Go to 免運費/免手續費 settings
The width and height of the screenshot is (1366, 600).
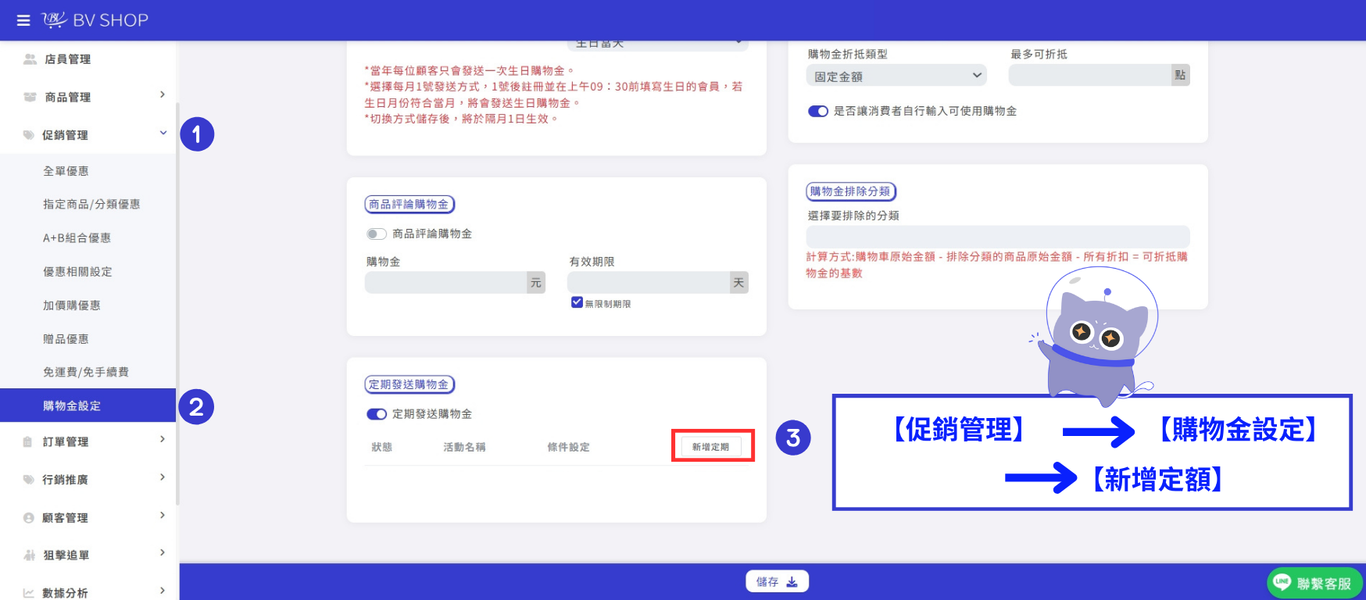pyautogui.click(x=86, y=372)
